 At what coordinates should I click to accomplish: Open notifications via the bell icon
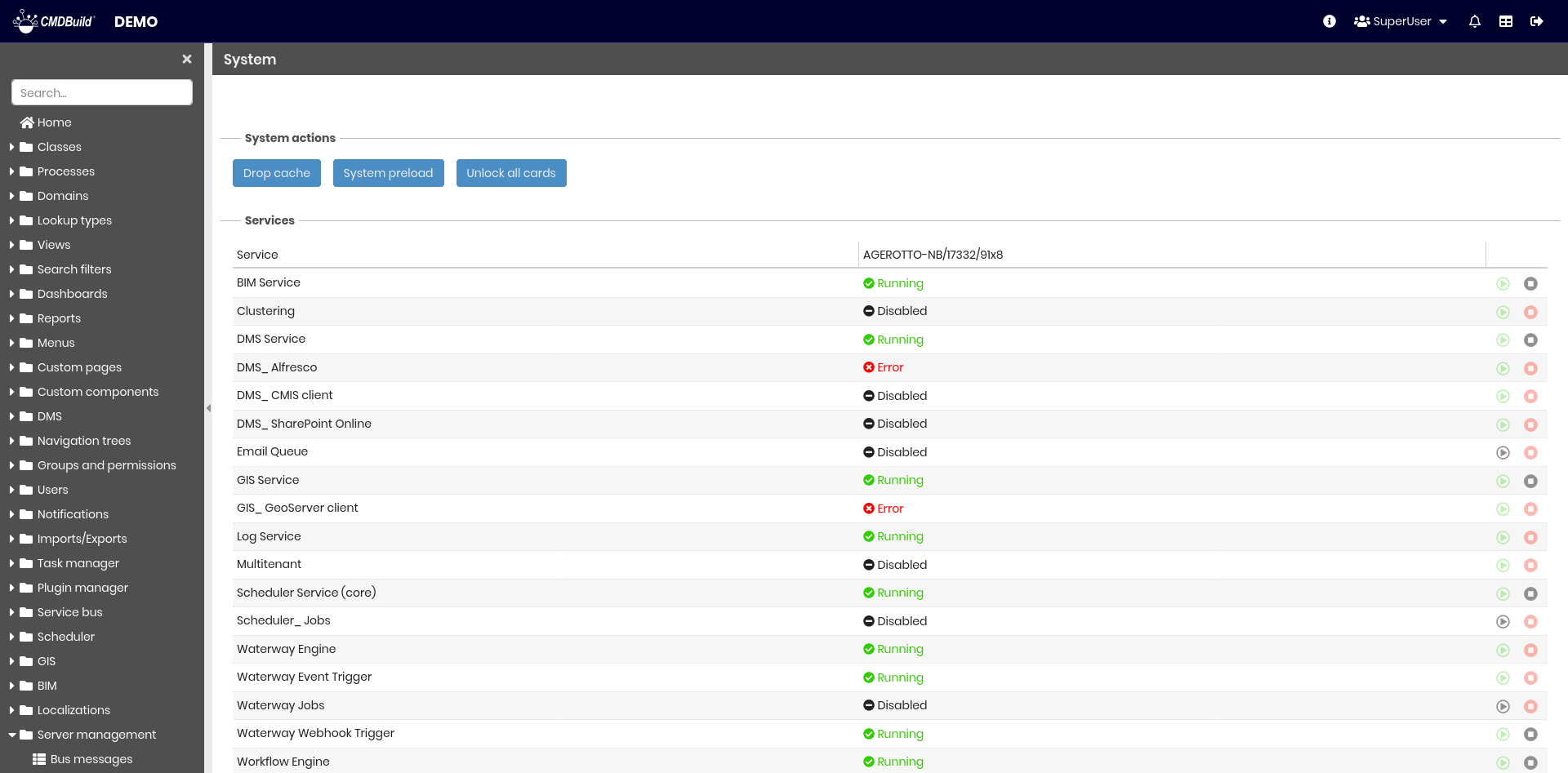point(1475,21)
